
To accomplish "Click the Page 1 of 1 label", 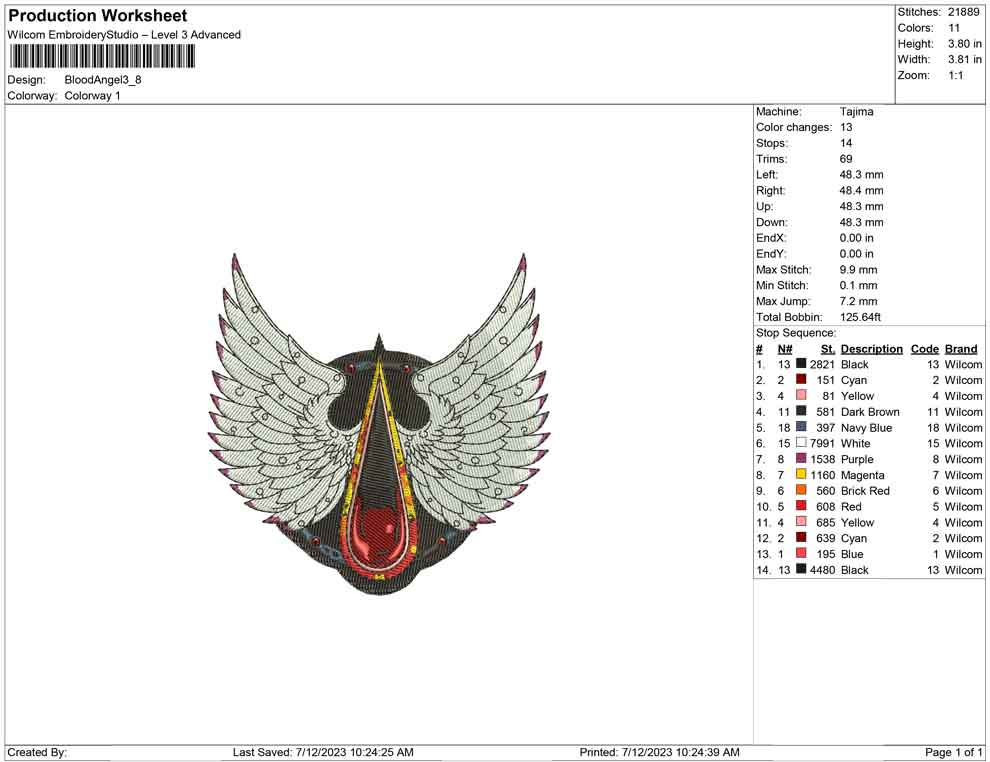I will pyautogui.click(x=953, y=752).
